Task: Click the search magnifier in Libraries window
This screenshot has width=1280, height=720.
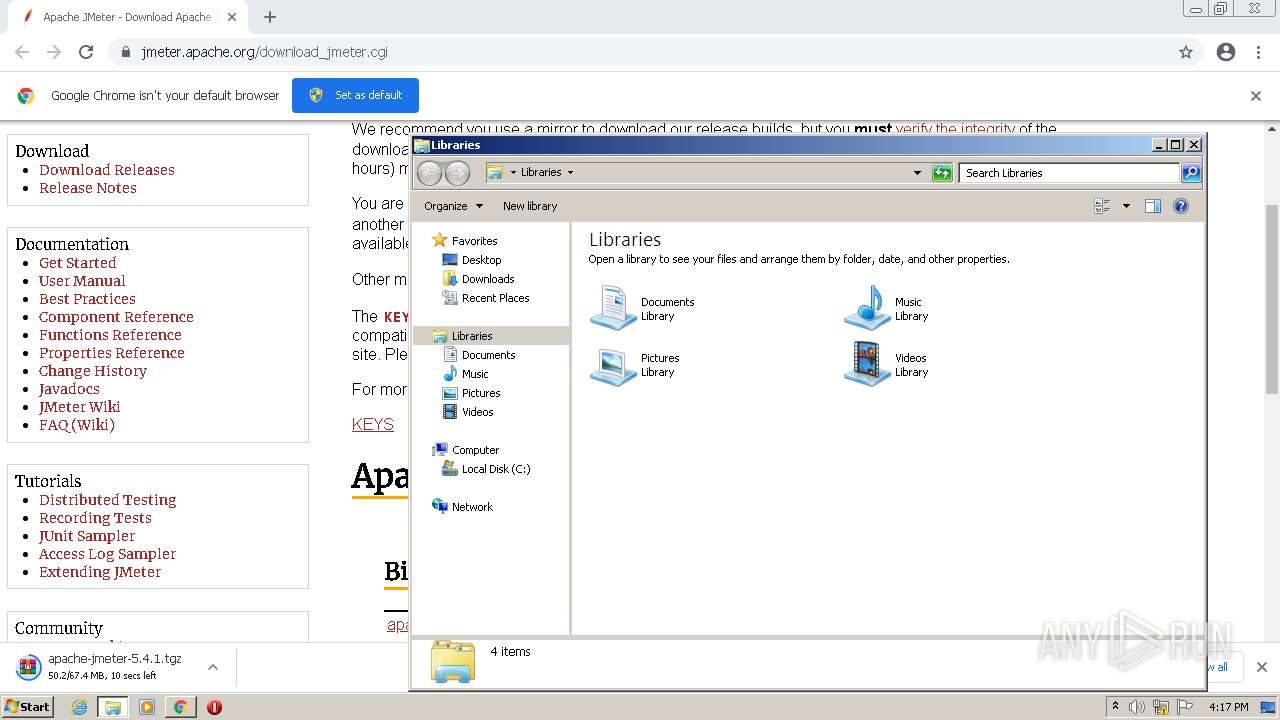Action: (1191, 173)
